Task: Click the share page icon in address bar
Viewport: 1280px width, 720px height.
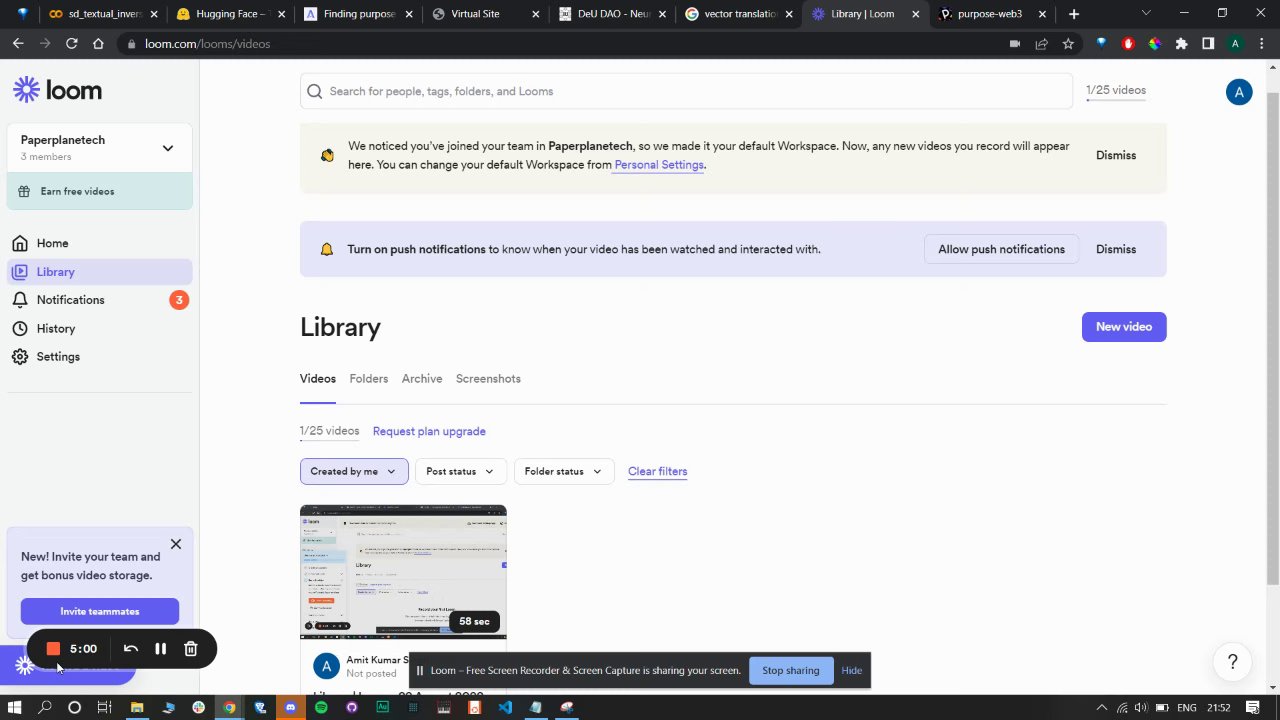Action: pos(1041,44)
